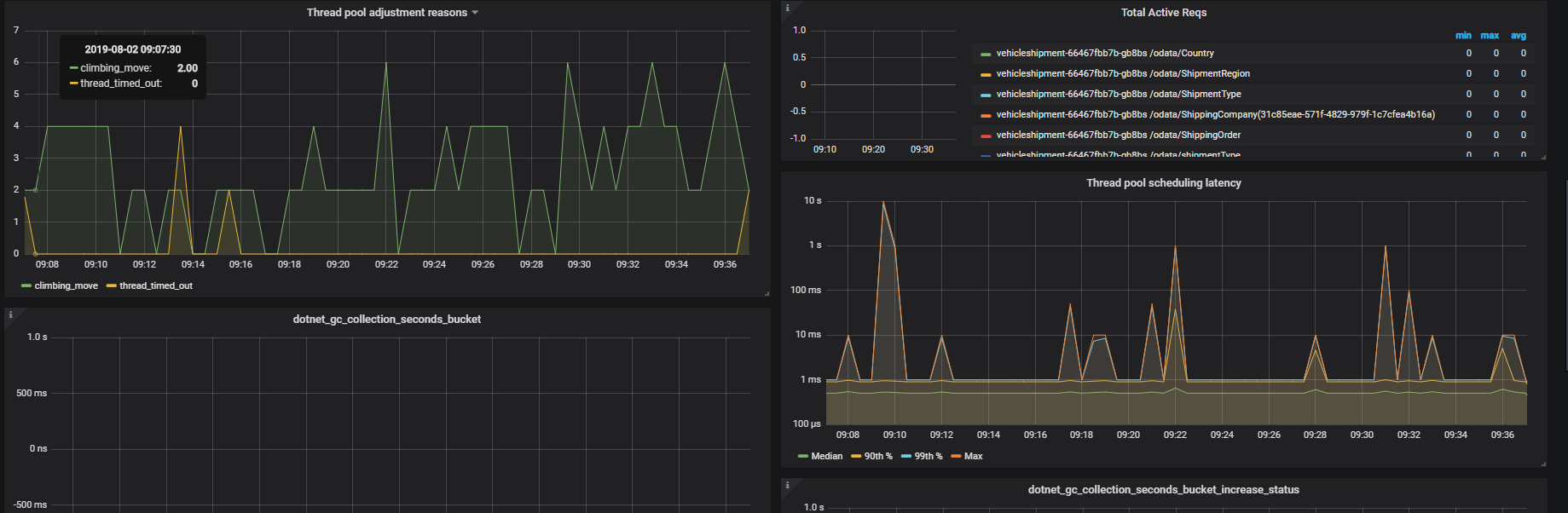Click the green climbing_move legend color swatch
Viewport: 1568px width, 513px height.
pyautogui.click(x=26, y=286)
